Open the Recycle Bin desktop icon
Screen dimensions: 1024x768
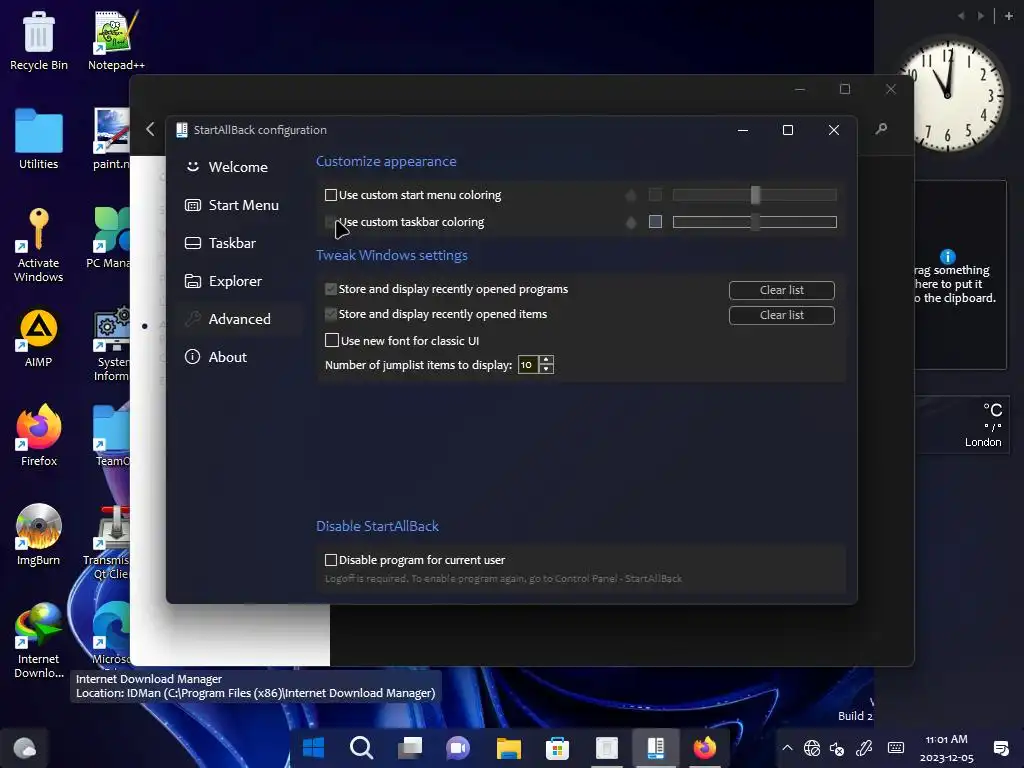point(39,40)
